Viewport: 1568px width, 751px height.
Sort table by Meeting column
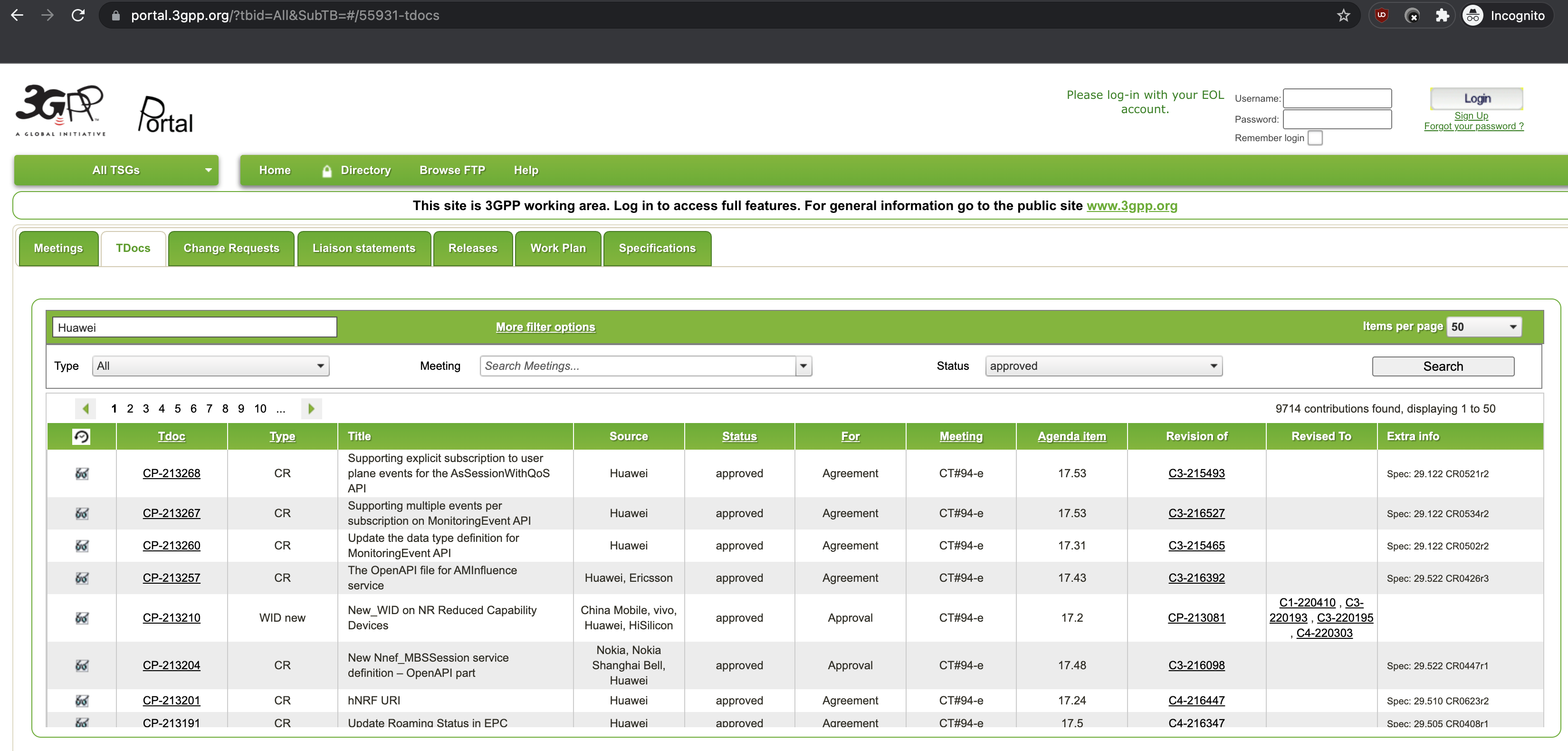point(961,436)
